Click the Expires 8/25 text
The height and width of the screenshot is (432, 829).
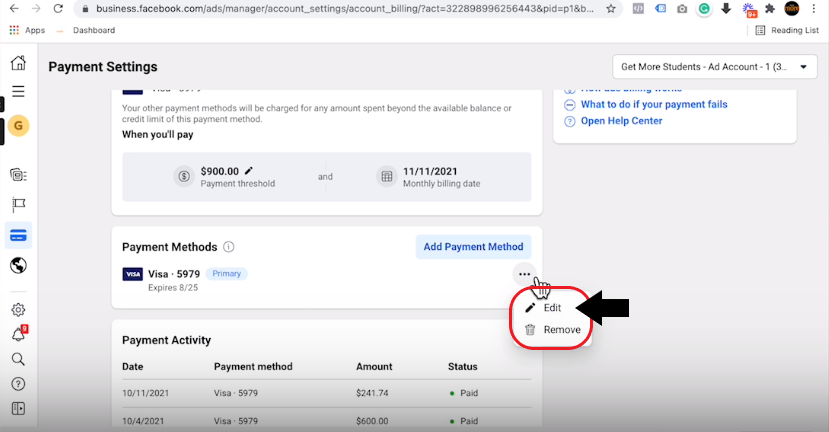tap(173, 288)
